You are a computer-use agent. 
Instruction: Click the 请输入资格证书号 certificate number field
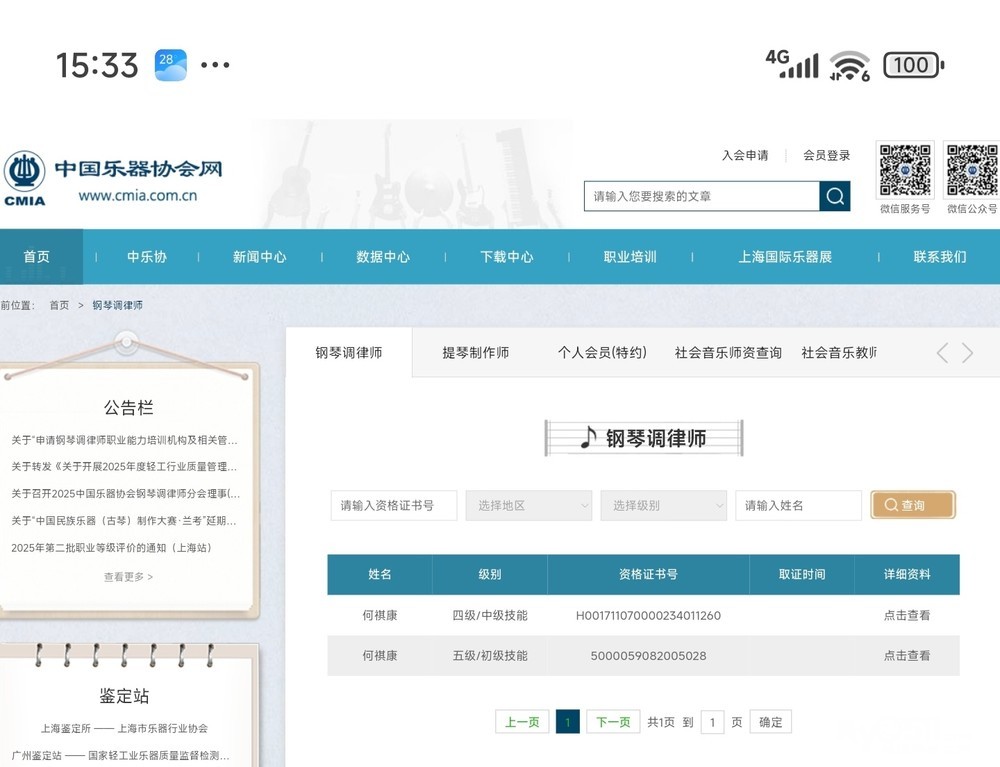pyautogui.click(x=393, y=506)
